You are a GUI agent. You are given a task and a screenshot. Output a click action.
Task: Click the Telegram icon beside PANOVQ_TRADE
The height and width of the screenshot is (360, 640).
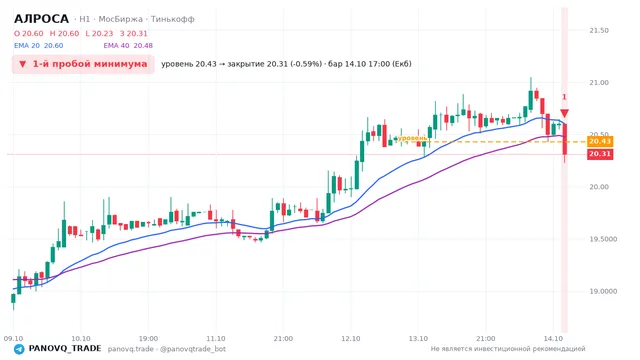(x=19, y=349)
